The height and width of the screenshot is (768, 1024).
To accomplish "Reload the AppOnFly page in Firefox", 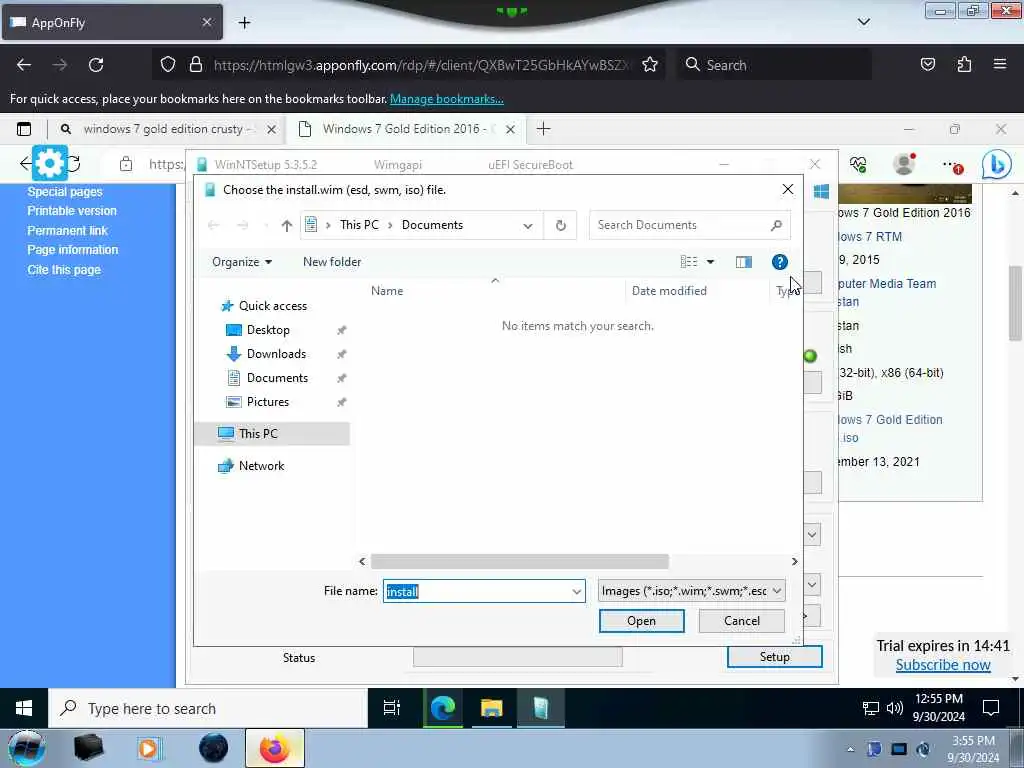I will coord(96,65).
